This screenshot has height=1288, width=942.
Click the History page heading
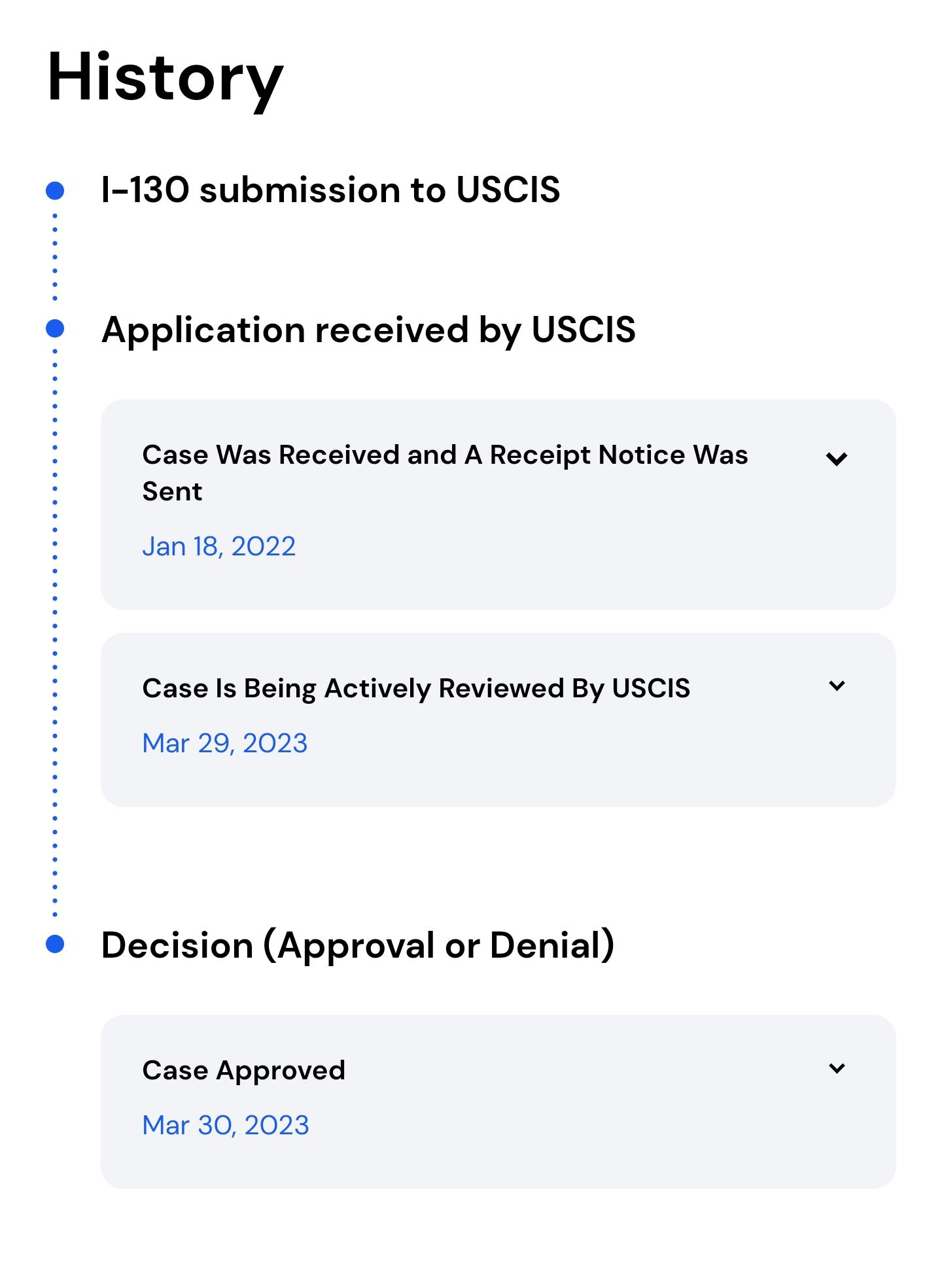pyautogui.click(x=164, y=80)
